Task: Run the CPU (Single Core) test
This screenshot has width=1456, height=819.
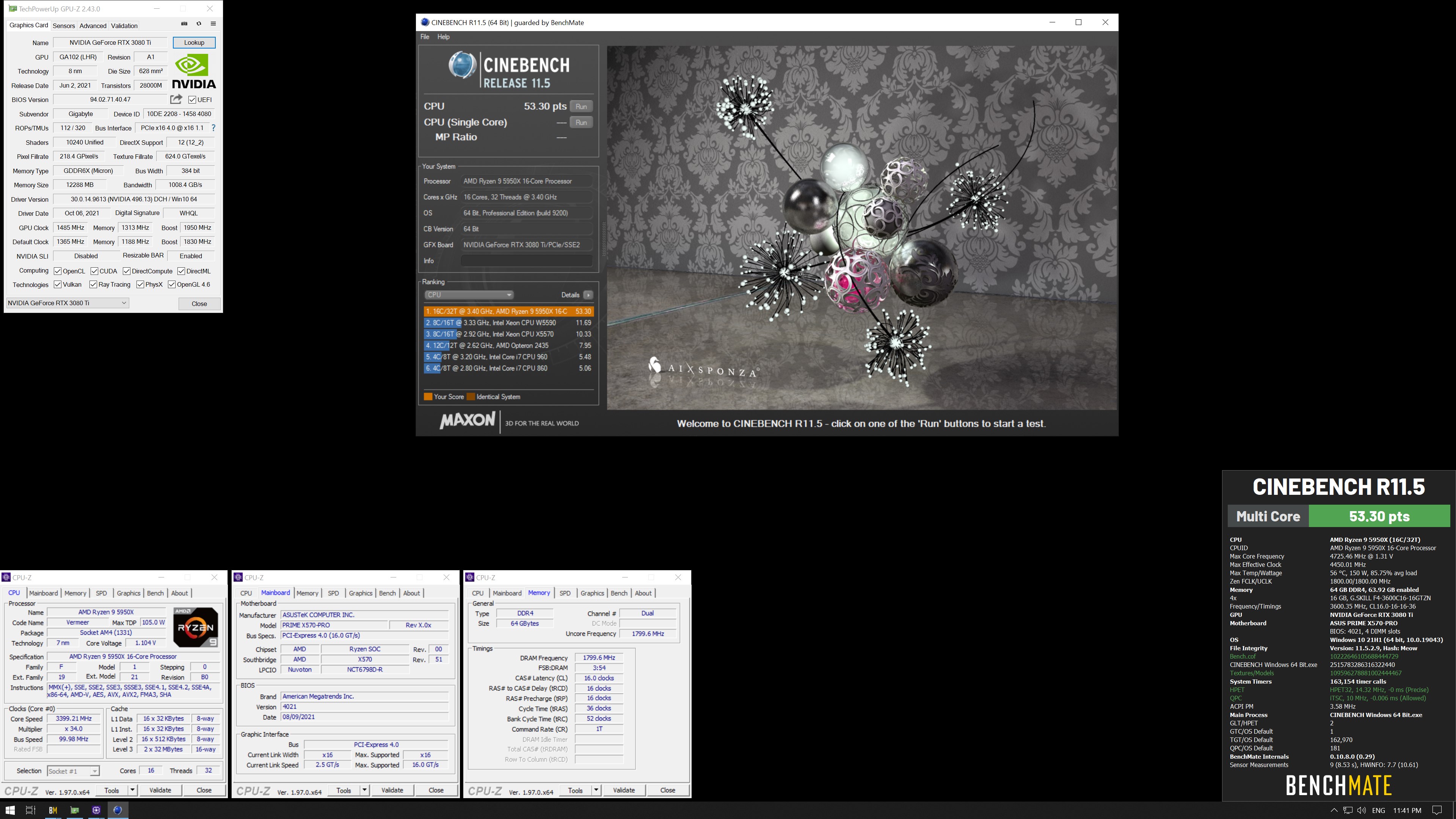Action: [581, 122]
